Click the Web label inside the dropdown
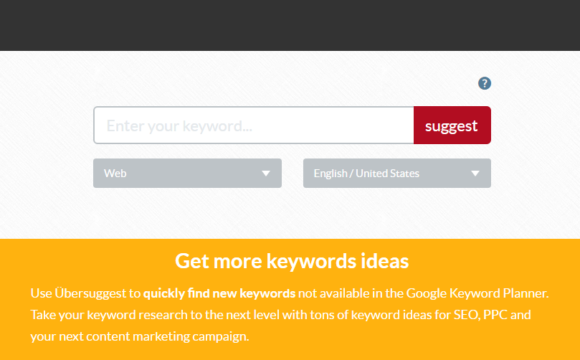Screen dimensions: 580x360 [115, 173]
